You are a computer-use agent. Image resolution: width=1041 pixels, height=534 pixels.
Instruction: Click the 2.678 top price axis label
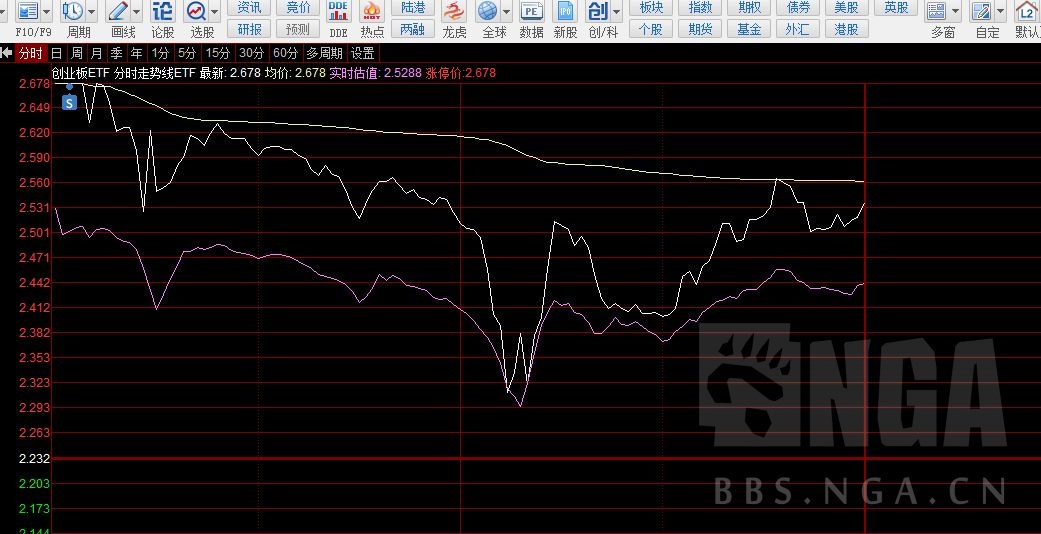pyautogui.click(x=35, y=84)
